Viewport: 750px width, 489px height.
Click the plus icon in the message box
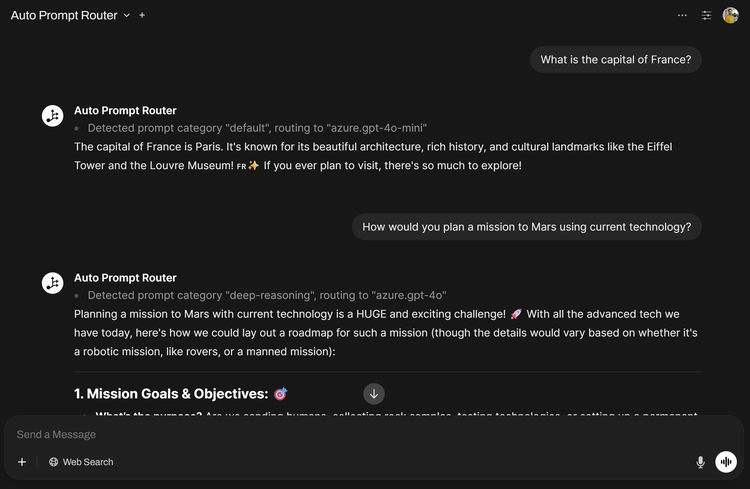click(x=22, y=462)
